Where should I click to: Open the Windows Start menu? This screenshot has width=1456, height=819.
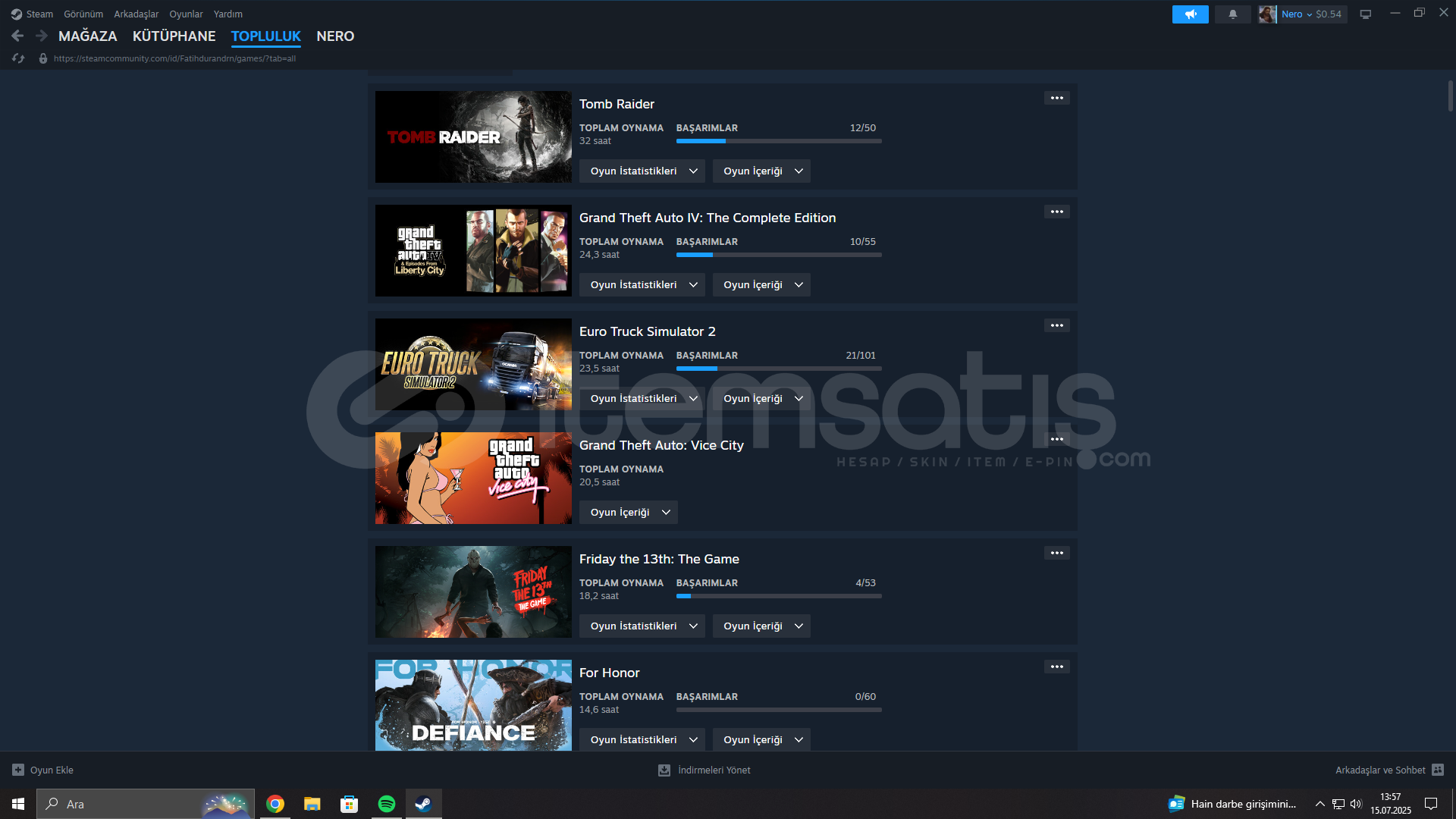point(18,804)
